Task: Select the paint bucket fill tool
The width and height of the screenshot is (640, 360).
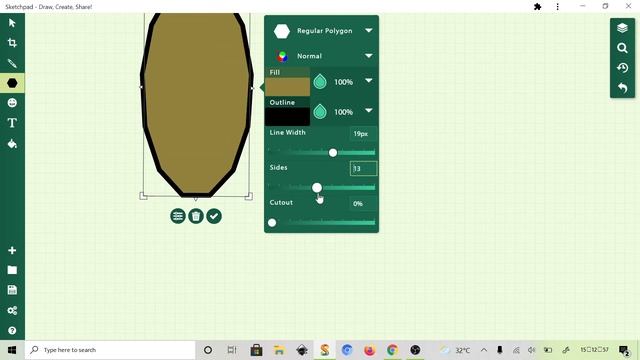Action: [12, 144]
